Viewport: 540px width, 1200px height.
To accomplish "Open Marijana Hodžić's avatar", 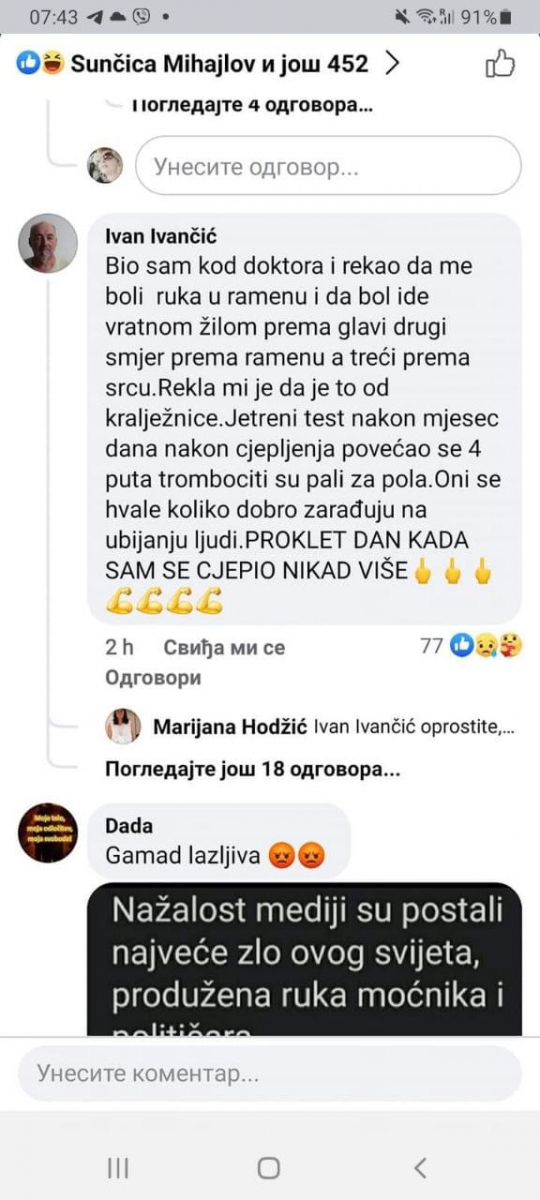I will coord(123,727).
